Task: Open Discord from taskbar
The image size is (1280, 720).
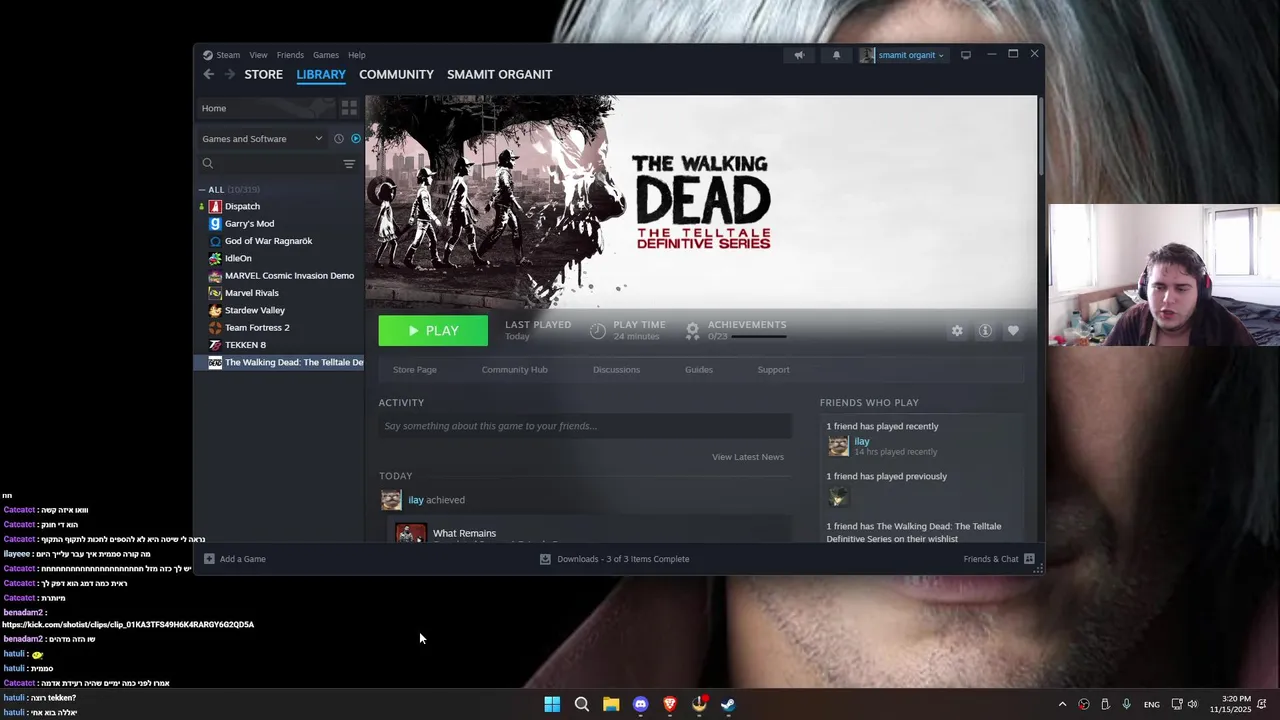Action: [x=641, y=704]
